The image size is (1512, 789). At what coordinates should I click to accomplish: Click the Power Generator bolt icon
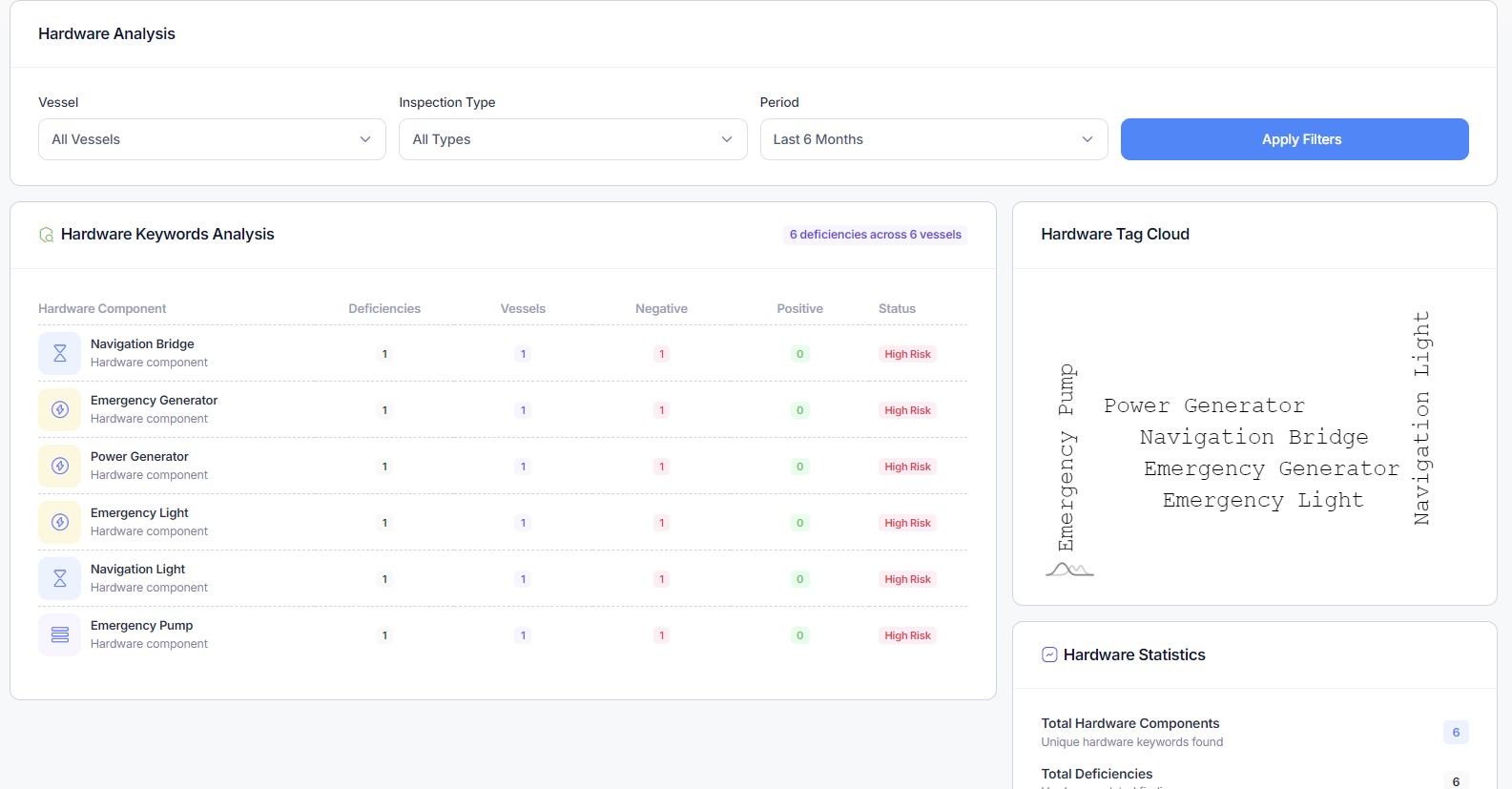59,466
